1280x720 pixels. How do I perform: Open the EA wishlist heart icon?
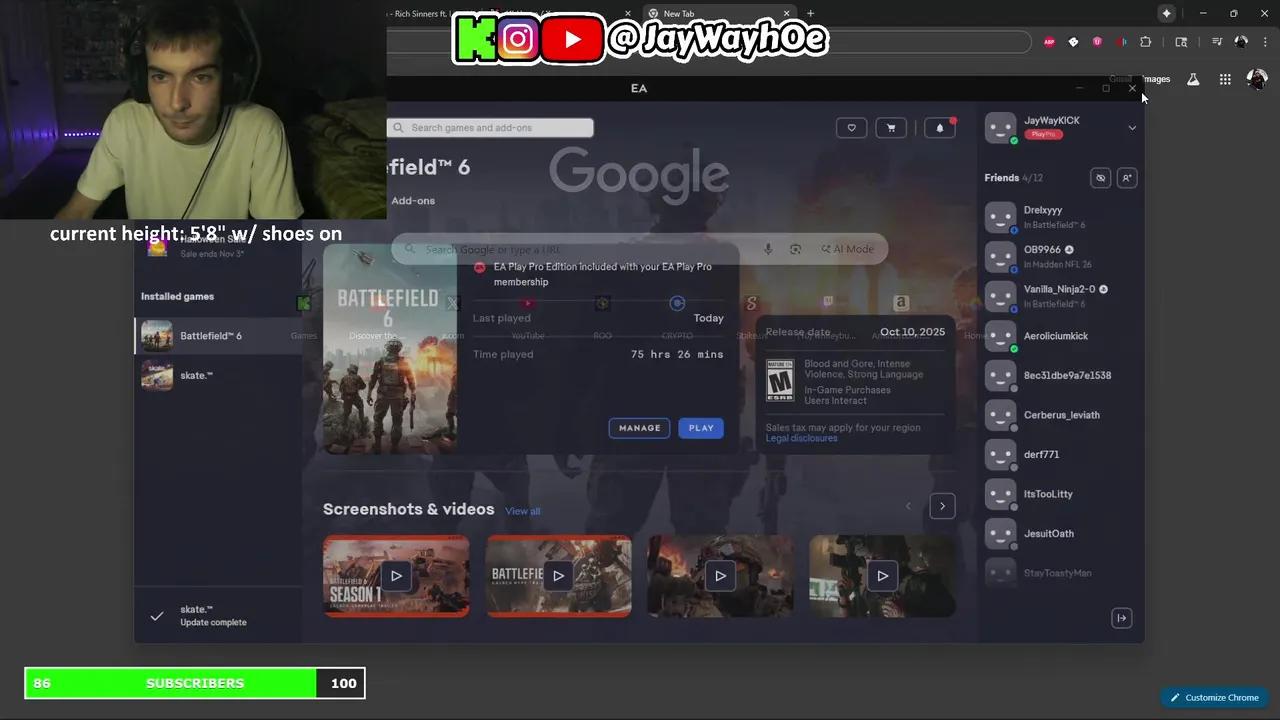[851, 127]
